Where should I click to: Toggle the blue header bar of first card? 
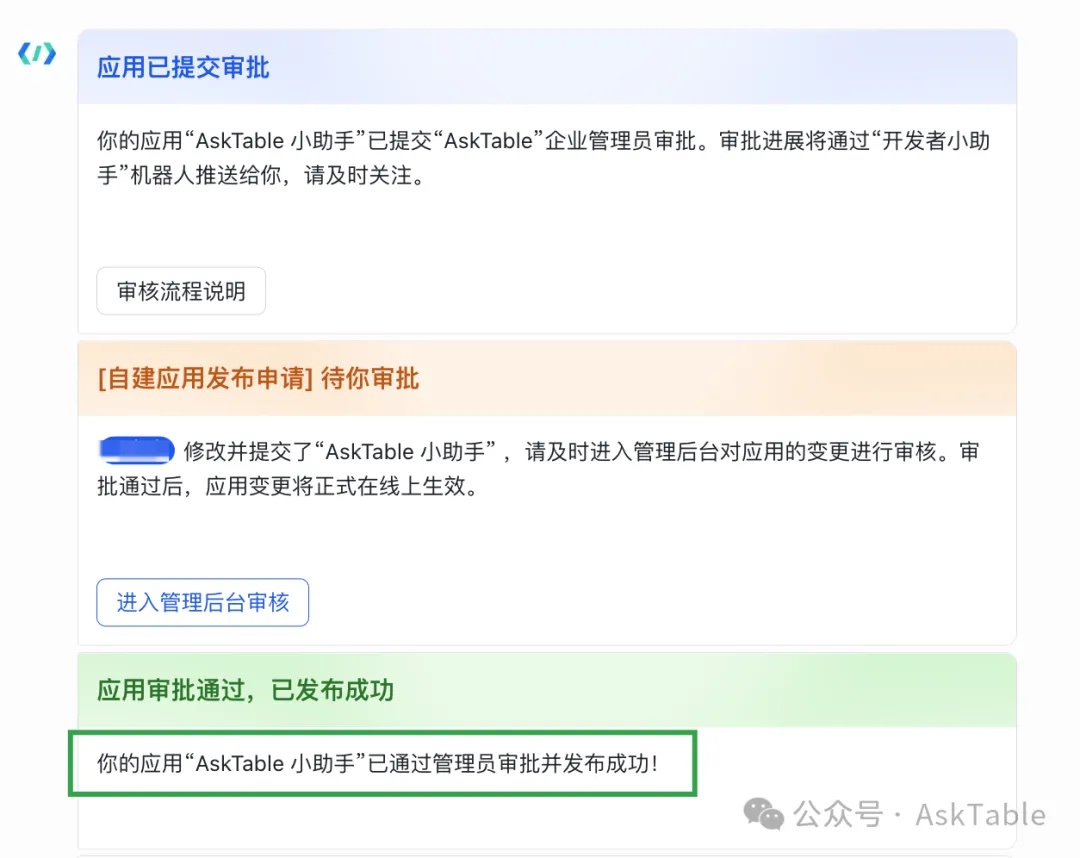click(546, 67)
